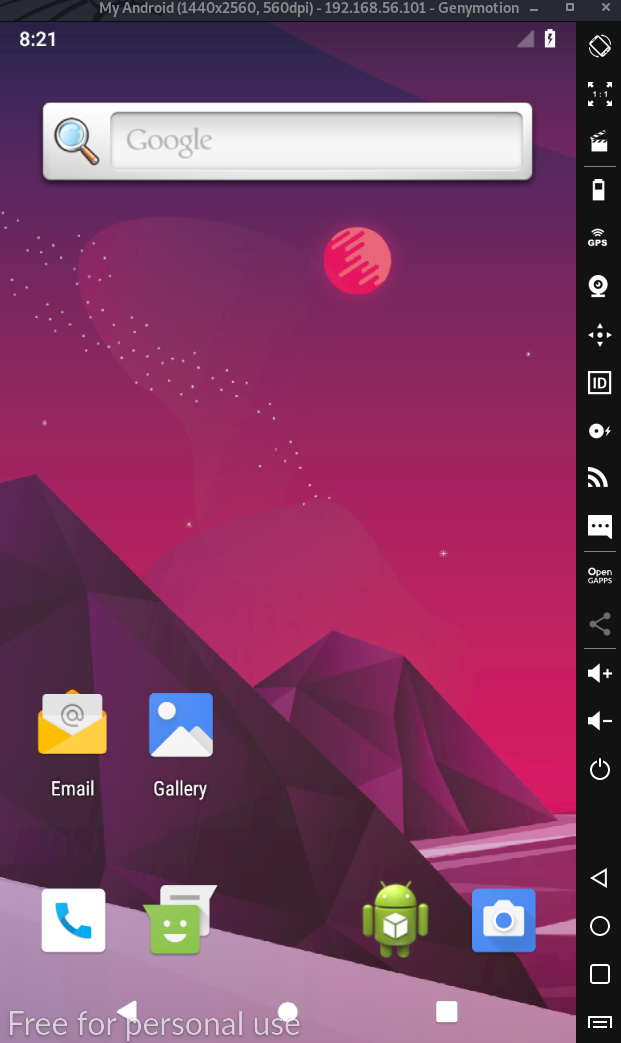Click Genymotion sidebar recent apps square
621x1043 pixels.
[600, 974]
